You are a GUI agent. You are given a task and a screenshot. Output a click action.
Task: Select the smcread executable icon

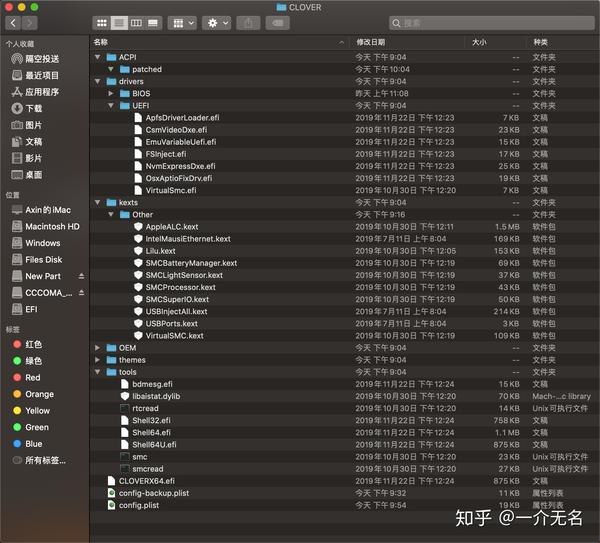[x=125, y=469]
